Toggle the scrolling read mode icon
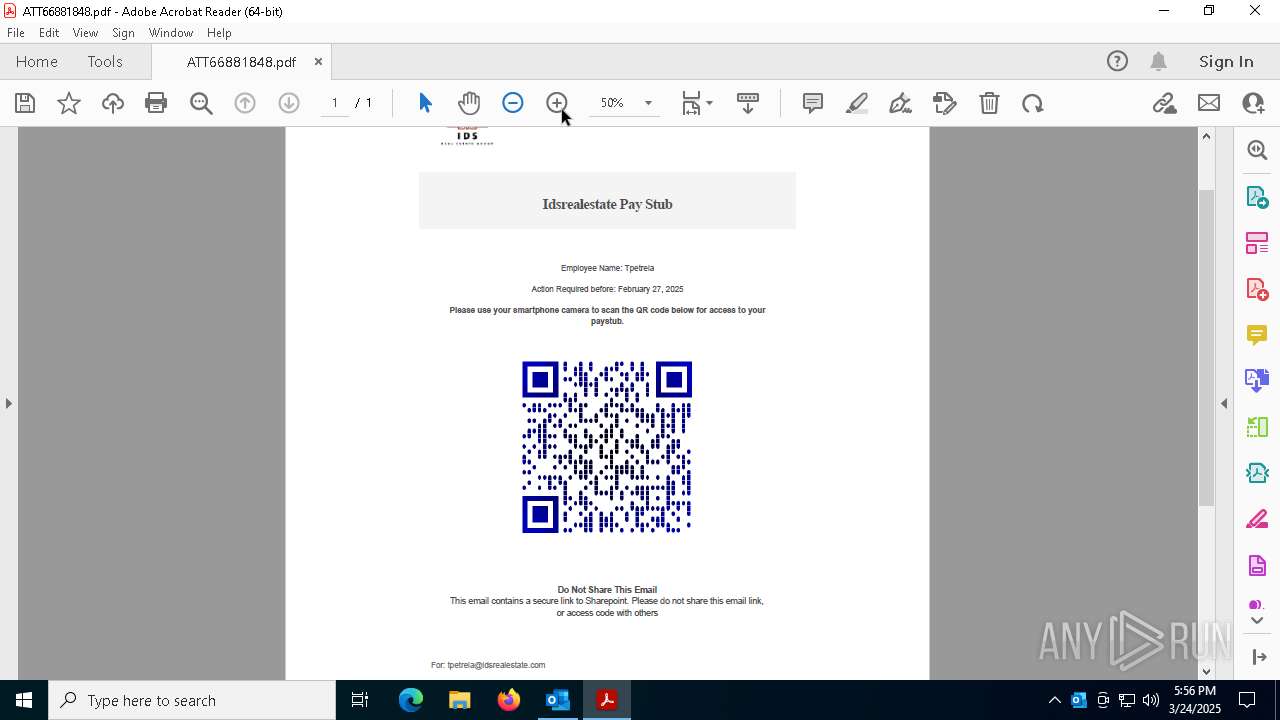Viewport: 1280px width, 720px height. 748,103
